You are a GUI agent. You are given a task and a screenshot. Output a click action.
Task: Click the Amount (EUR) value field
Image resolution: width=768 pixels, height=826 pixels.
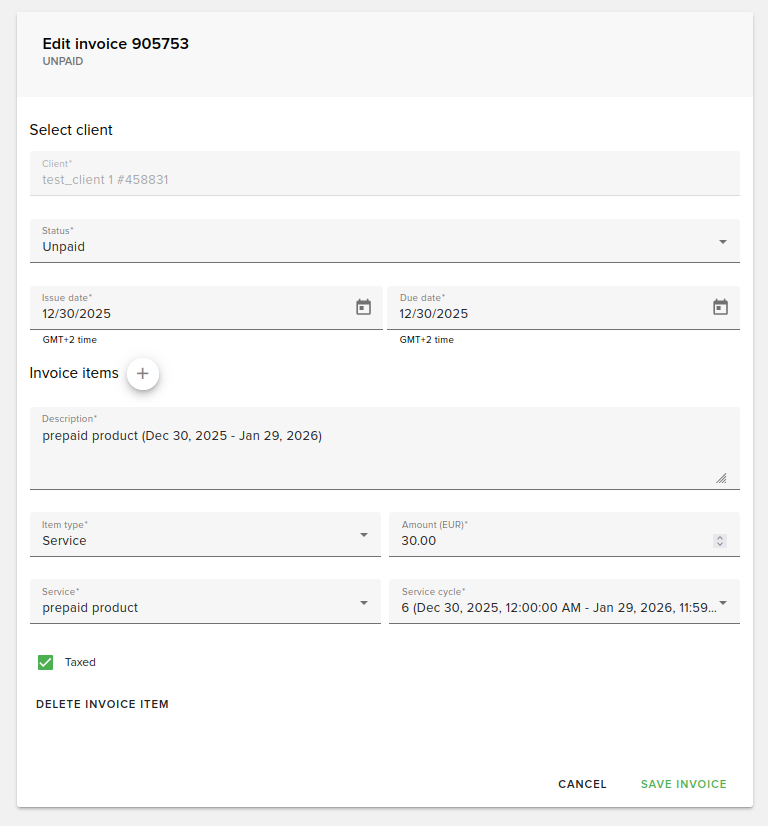click(x=550, y=540)
